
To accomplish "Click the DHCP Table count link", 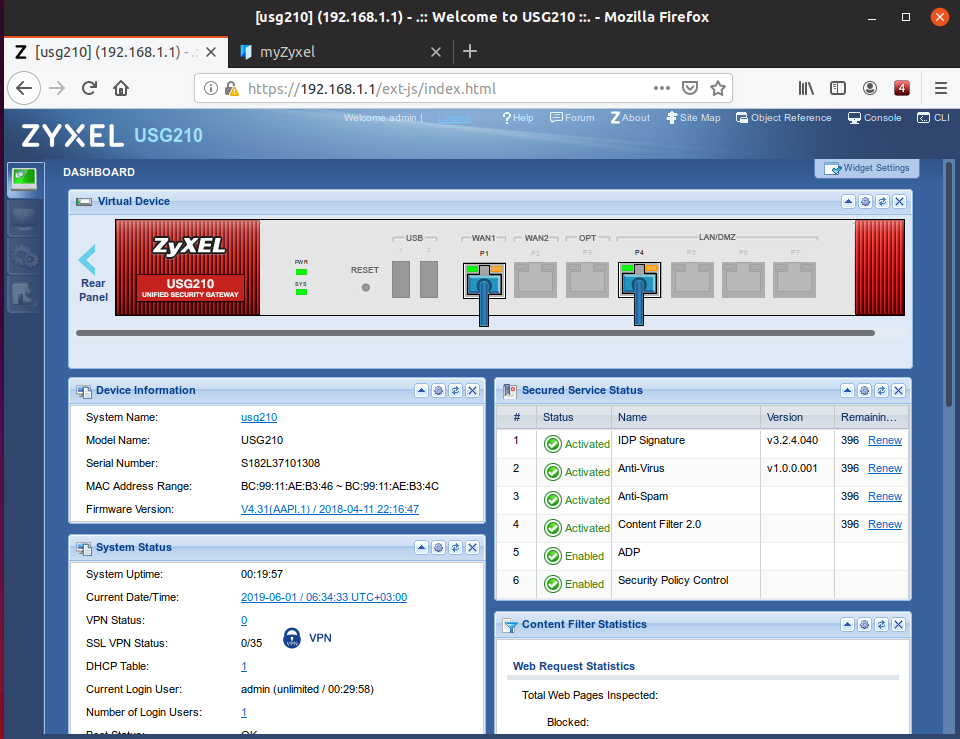I will pyautogui.click(x=244, y=666).
